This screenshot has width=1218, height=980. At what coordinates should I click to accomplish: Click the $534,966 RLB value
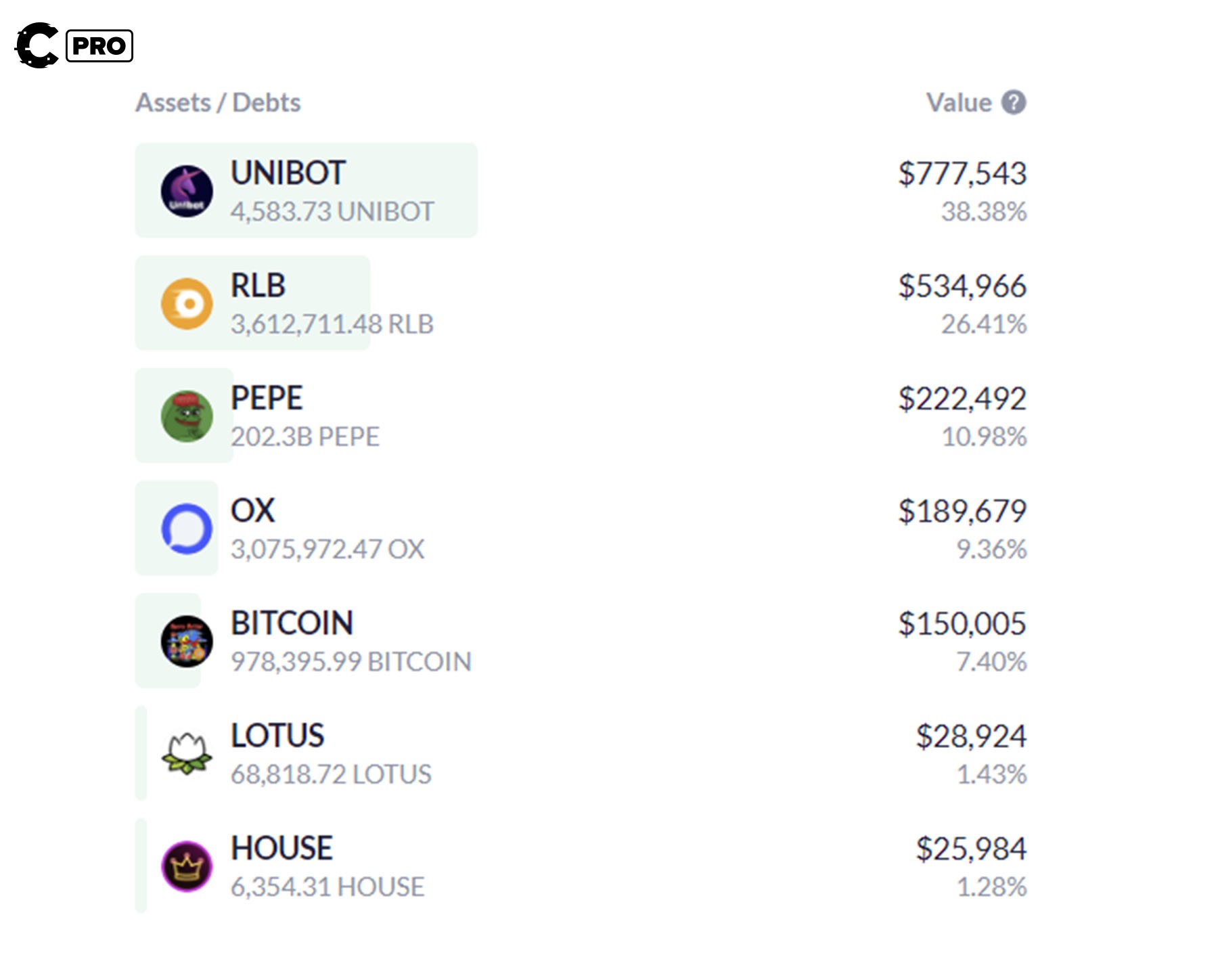click(x=962, y=286)
